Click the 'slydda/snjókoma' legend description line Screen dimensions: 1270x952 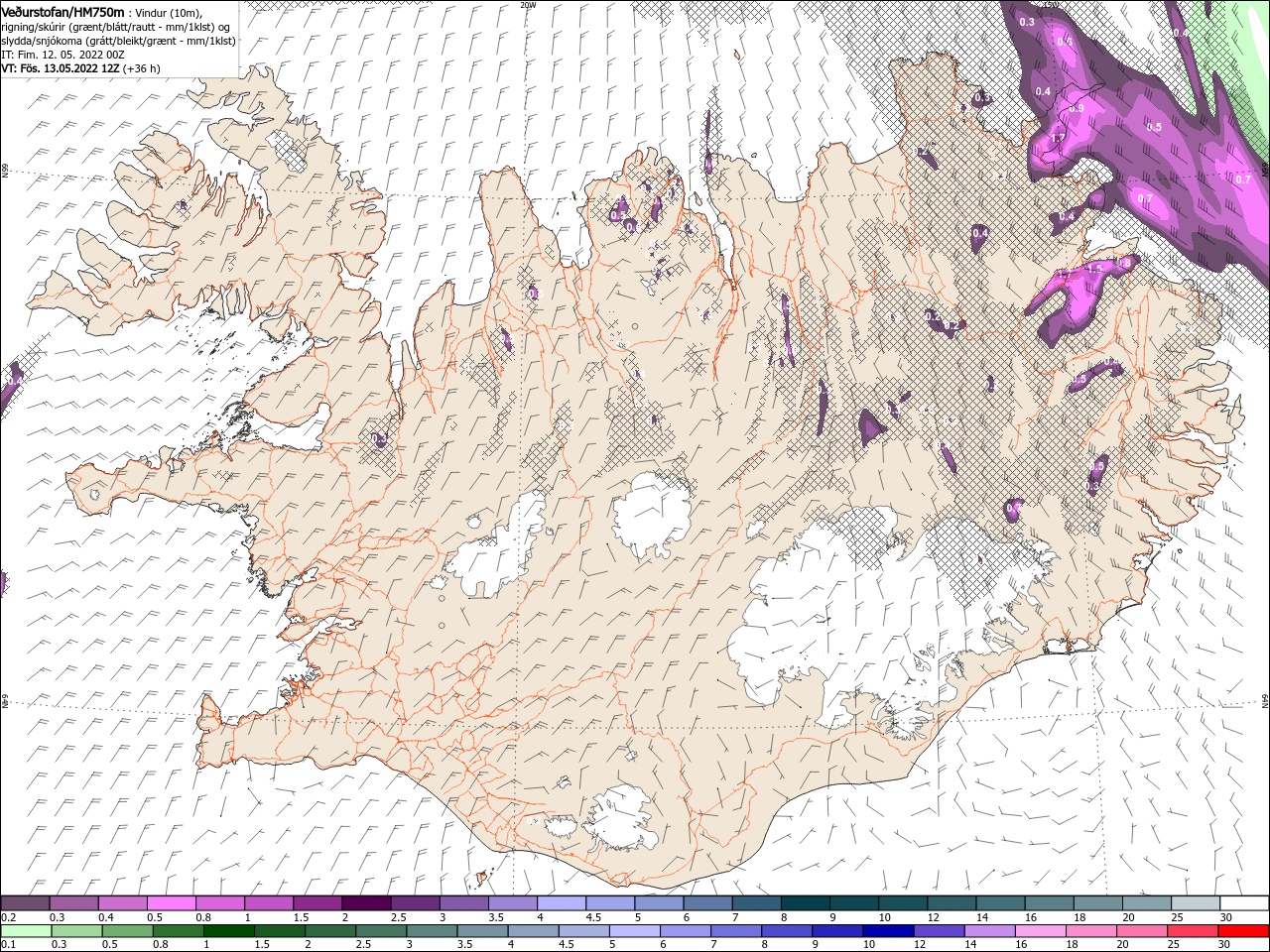pyautogui.click(x=118, y=40)
